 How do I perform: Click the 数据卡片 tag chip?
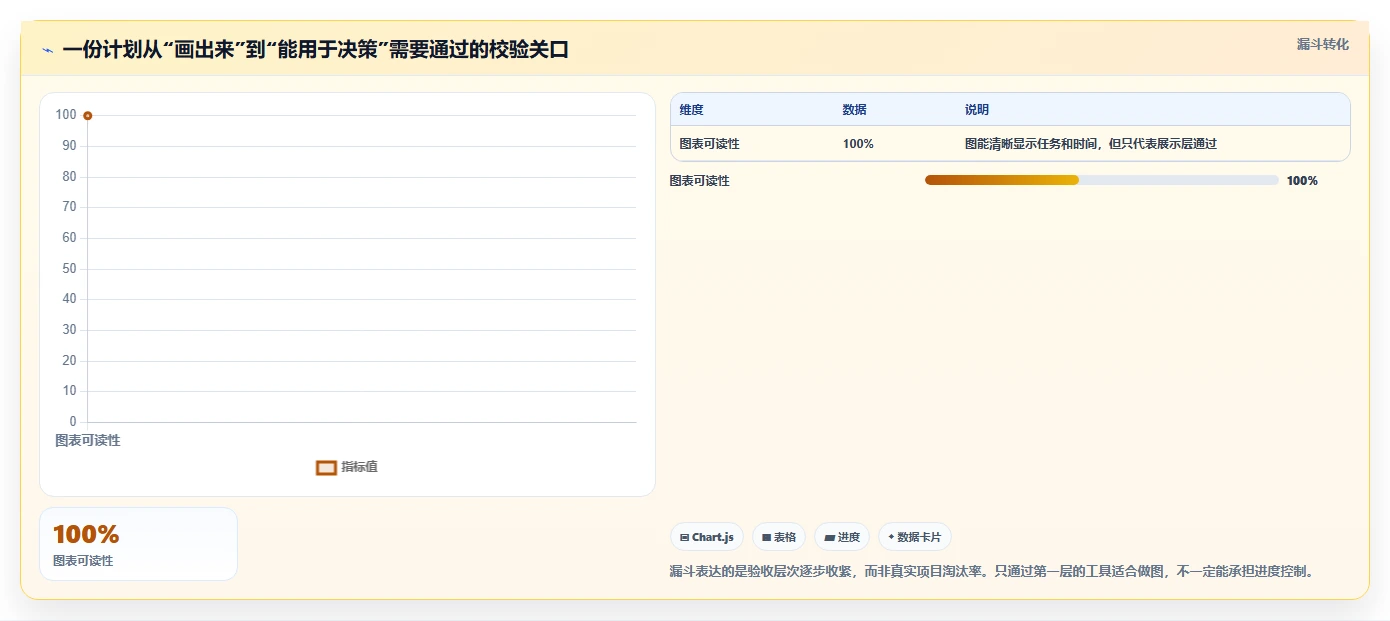915,537
